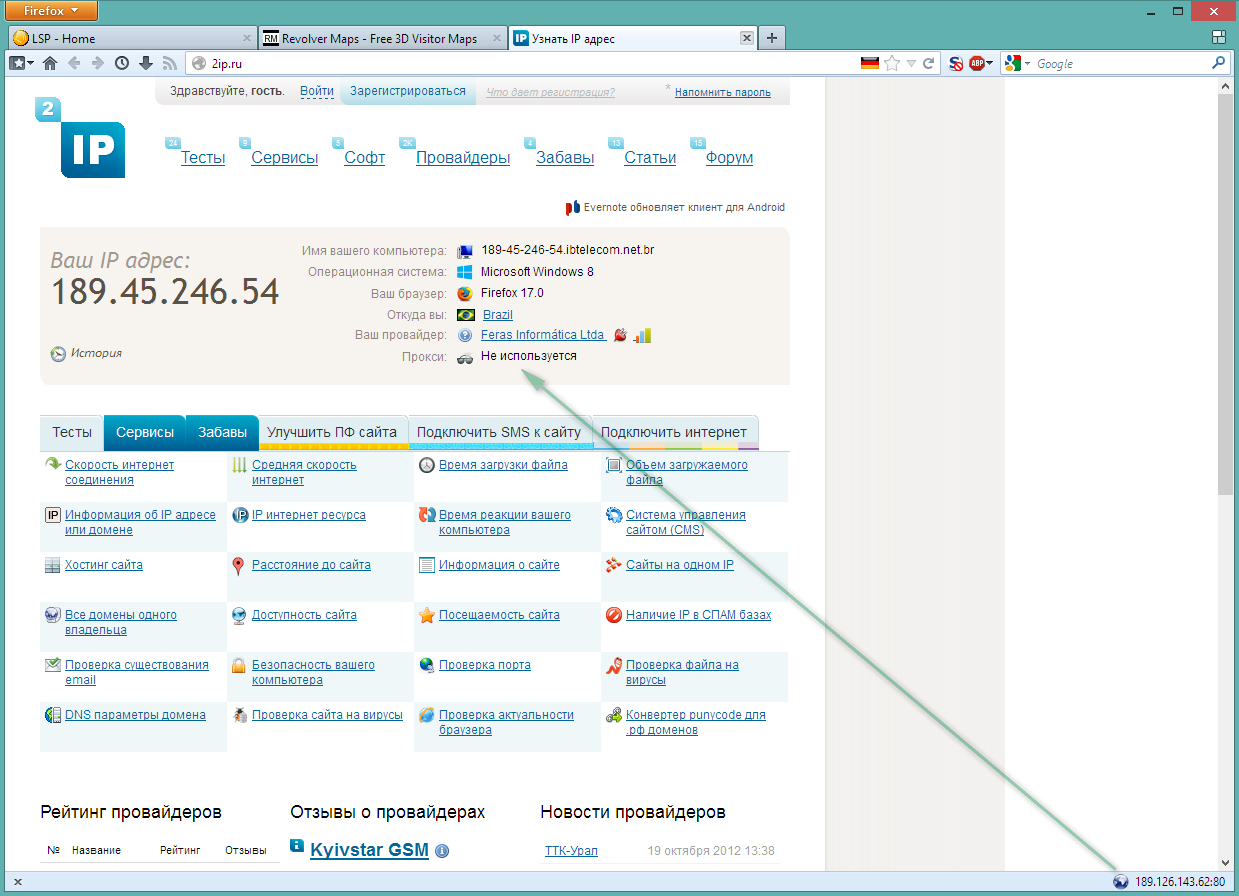Click the info icon beside Kyivstar GSM
The width and height of the screenshot is (1239, 896).
pyautogui.click(x=442, y=851)
